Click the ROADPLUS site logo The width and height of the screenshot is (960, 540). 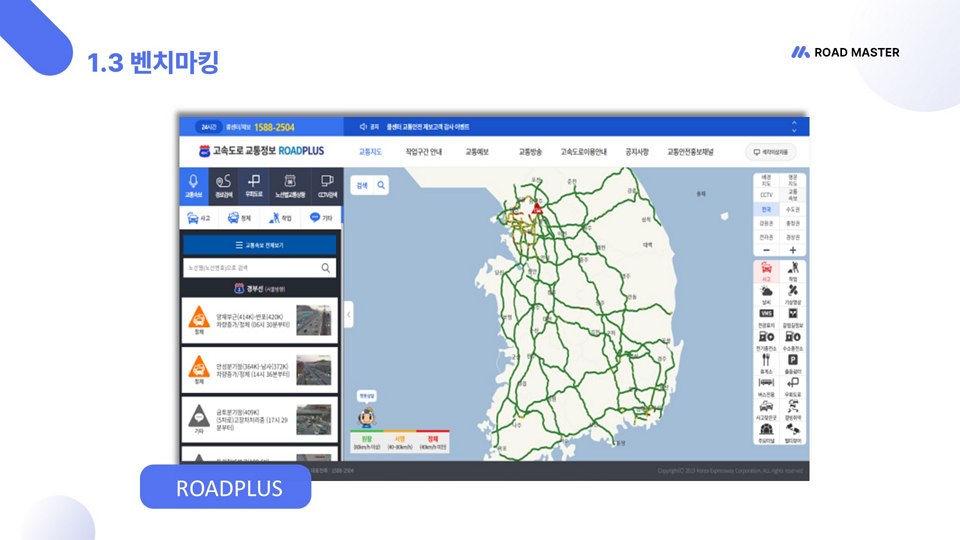click(261, 151)
